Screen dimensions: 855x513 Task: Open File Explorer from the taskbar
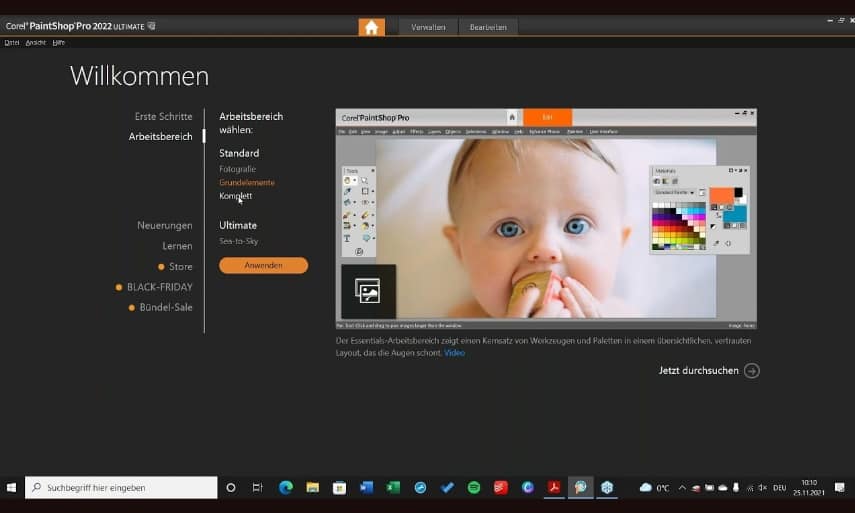tap(312, 488)
